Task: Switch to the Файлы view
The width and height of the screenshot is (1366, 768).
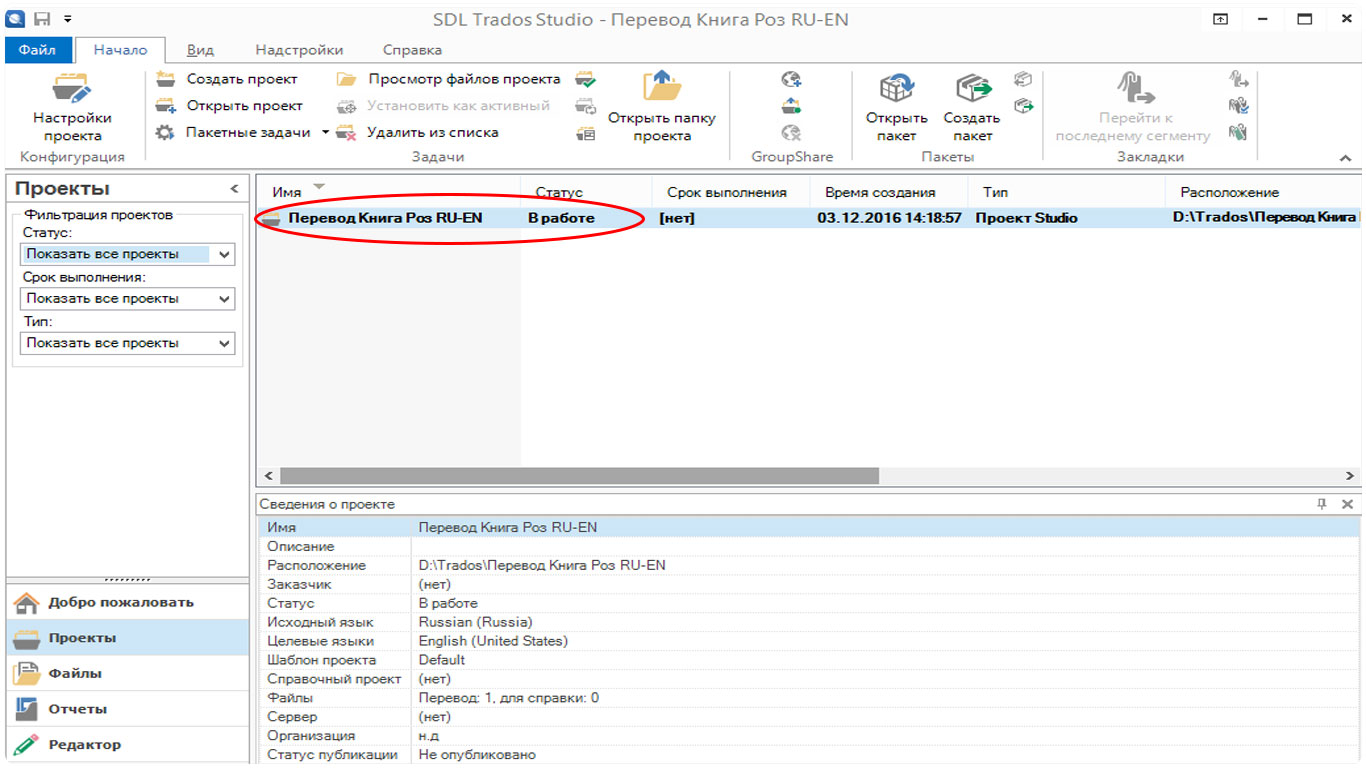Action: [128, 673]
